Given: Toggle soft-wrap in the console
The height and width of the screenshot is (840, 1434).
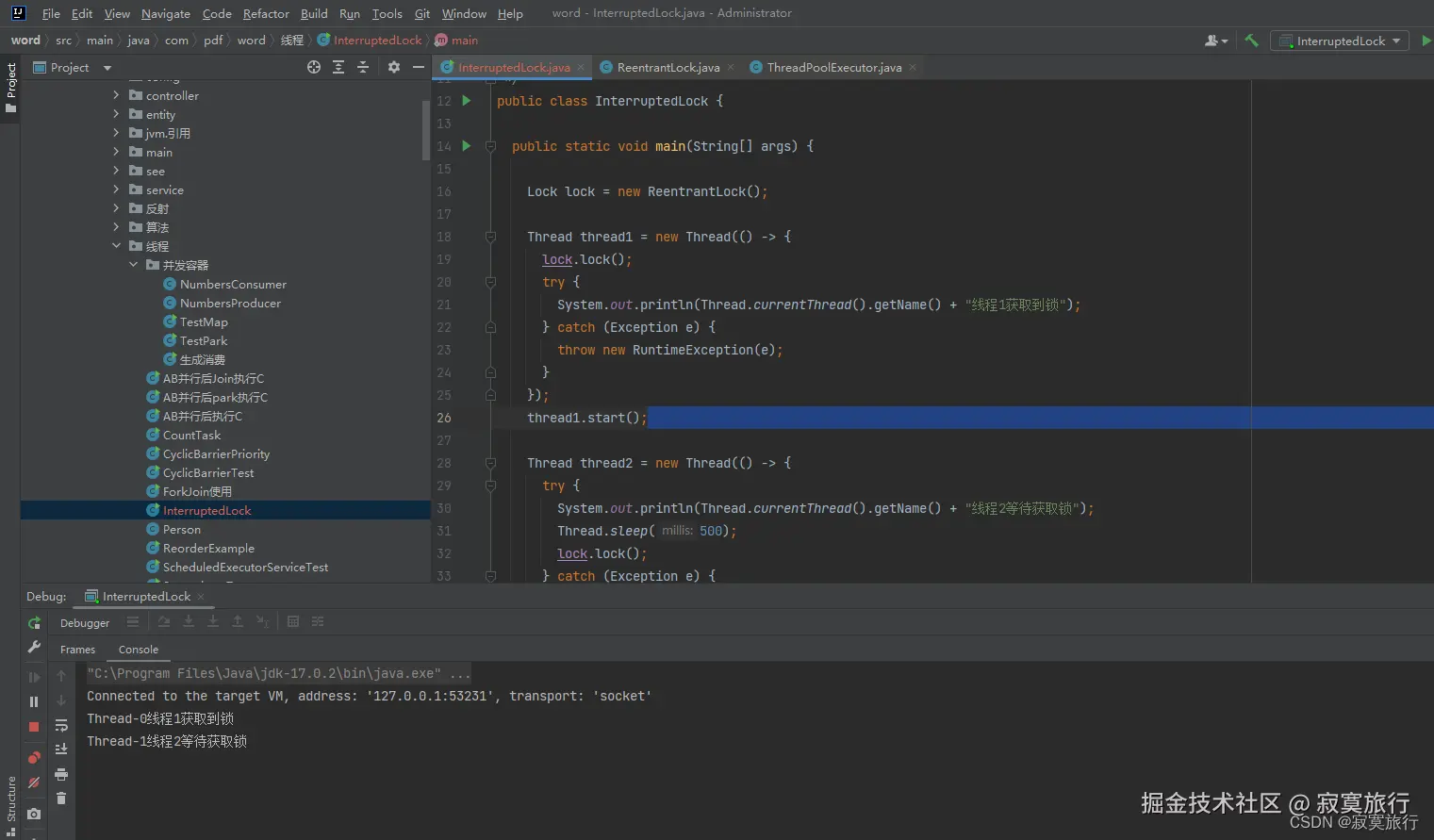Looking at the screenshot, I should click(61, 725).
